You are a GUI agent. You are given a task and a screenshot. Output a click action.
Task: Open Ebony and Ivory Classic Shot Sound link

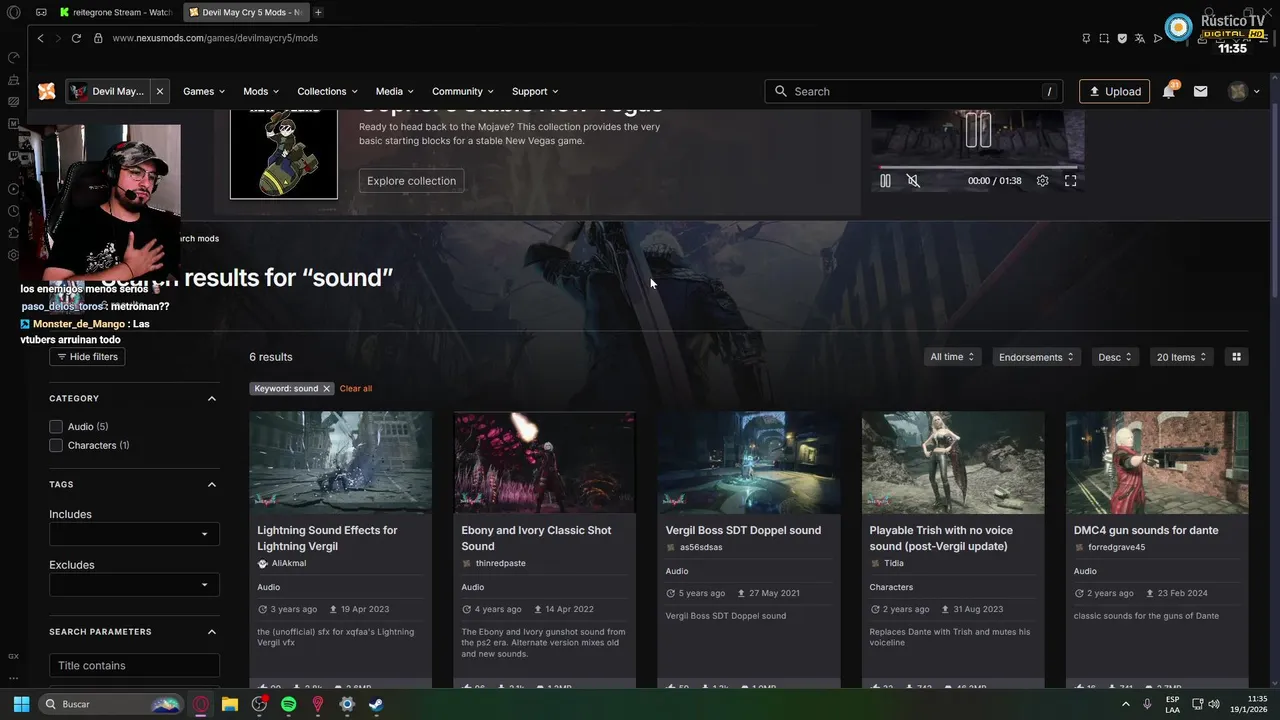(536, 538)
